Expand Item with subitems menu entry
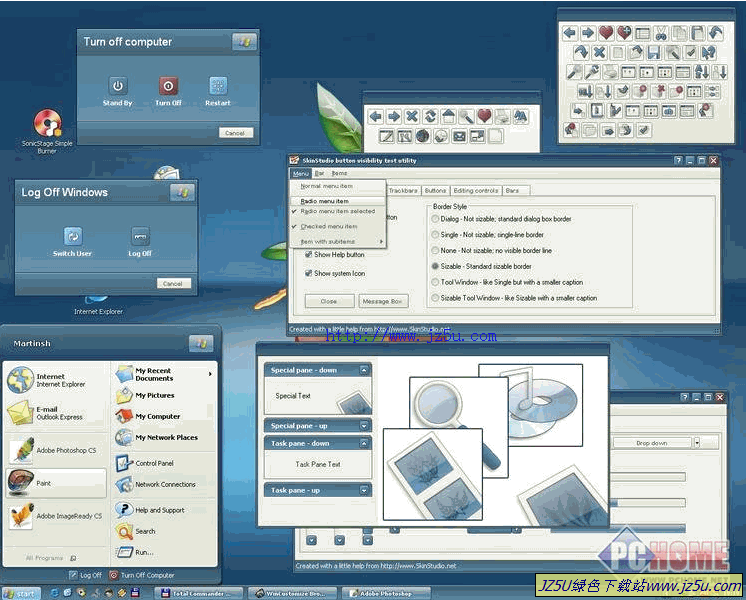 coord(338,242)
